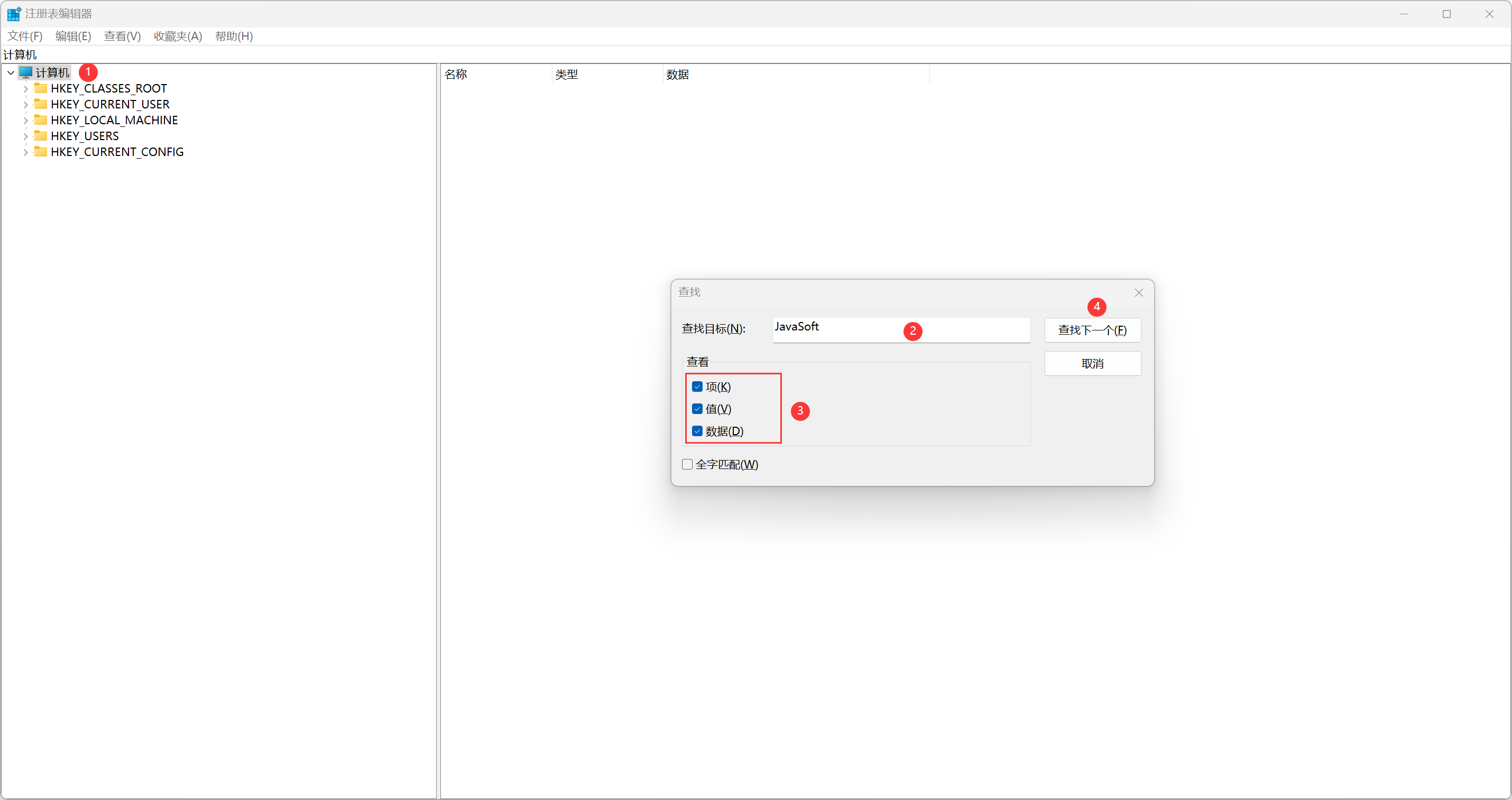1512x800 pixels.
Task: Close the 查找 dialog with X
Action: (1139, 292)
